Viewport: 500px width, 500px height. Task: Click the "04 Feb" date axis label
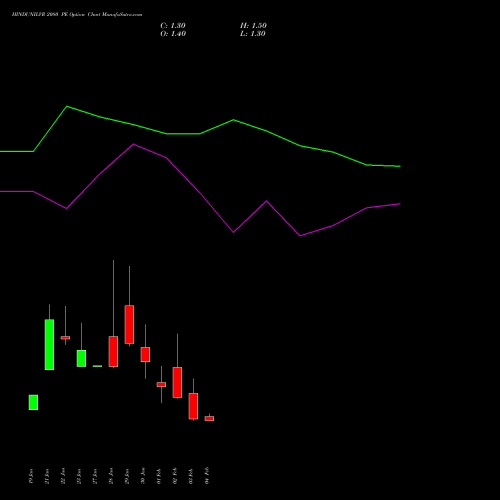click(x=207, y=475)
